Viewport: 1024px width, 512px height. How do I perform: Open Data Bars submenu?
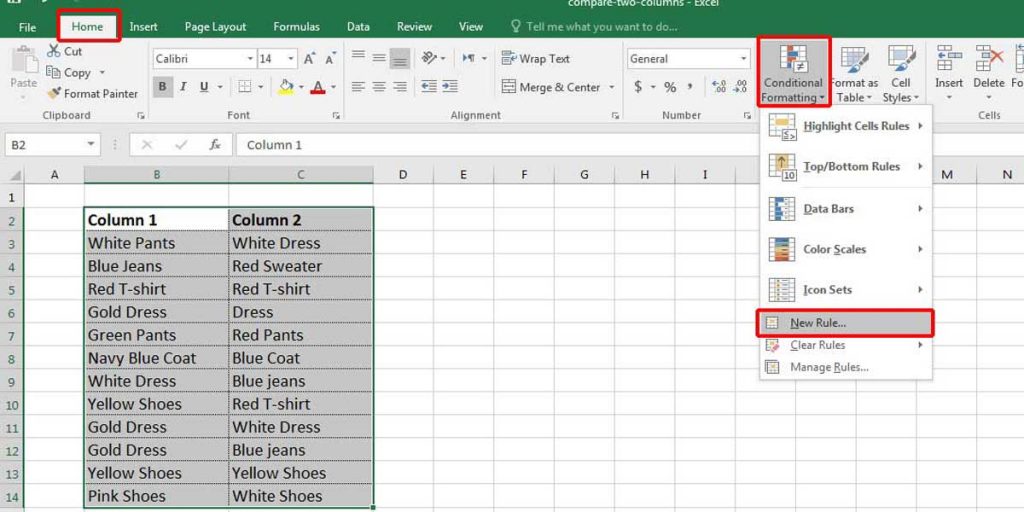coord(846,209)
